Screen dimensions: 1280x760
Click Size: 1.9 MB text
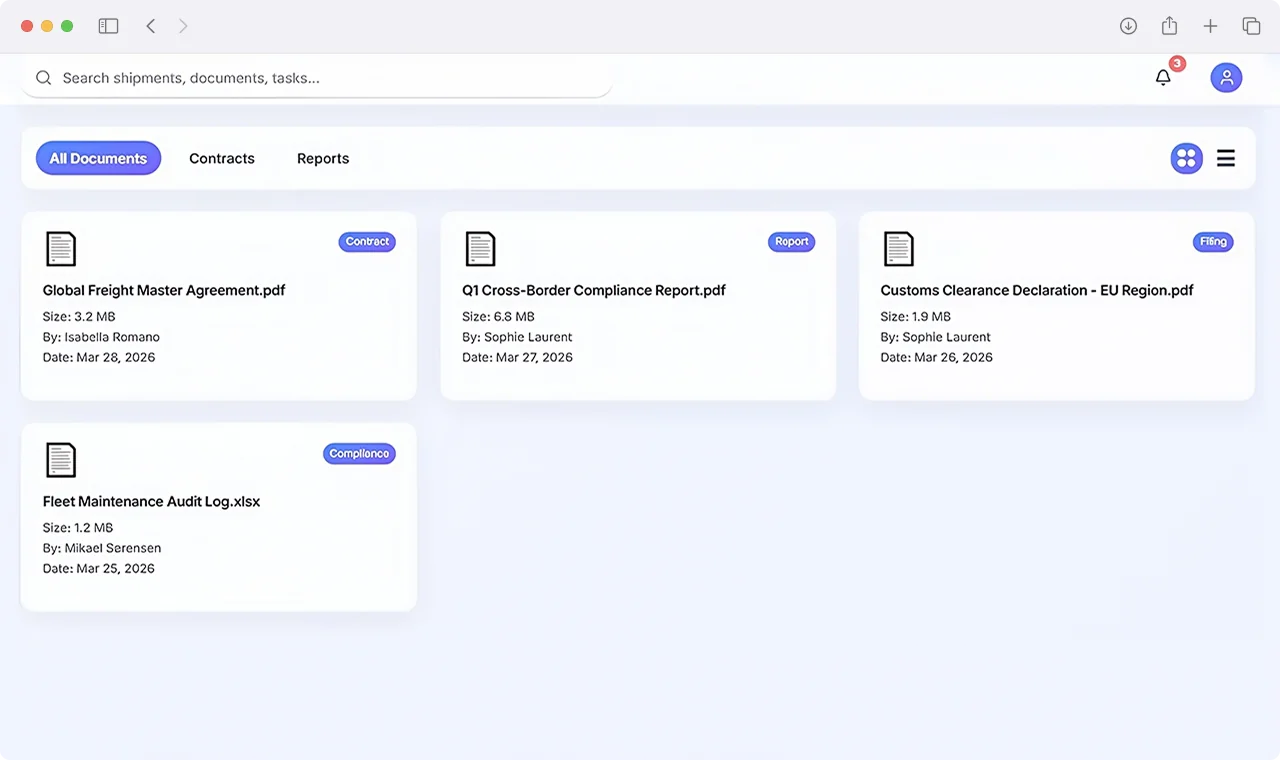[x=915, y=317]
